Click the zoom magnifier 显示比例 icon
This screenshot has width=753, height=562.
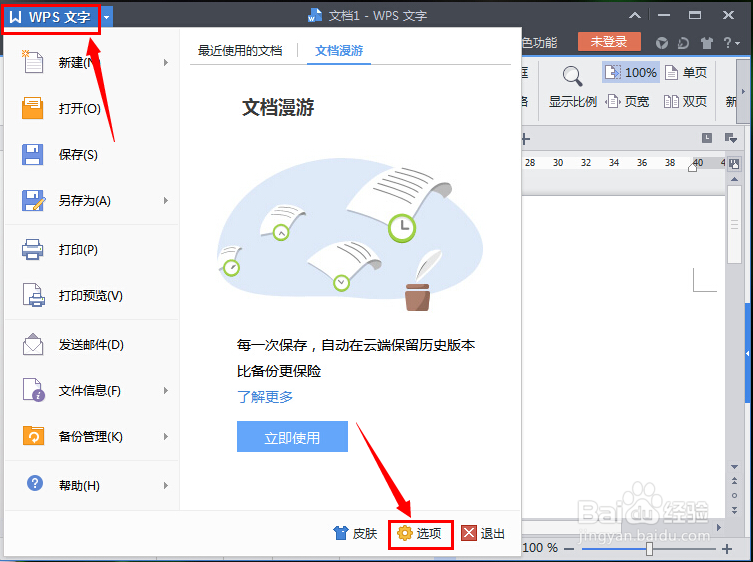point(572,77)
